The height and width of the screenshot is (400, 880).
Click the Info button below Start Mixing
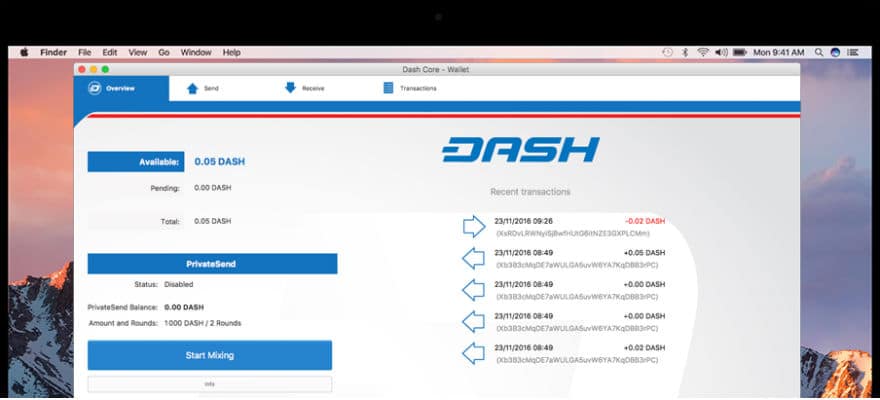[x=209, y=384]
